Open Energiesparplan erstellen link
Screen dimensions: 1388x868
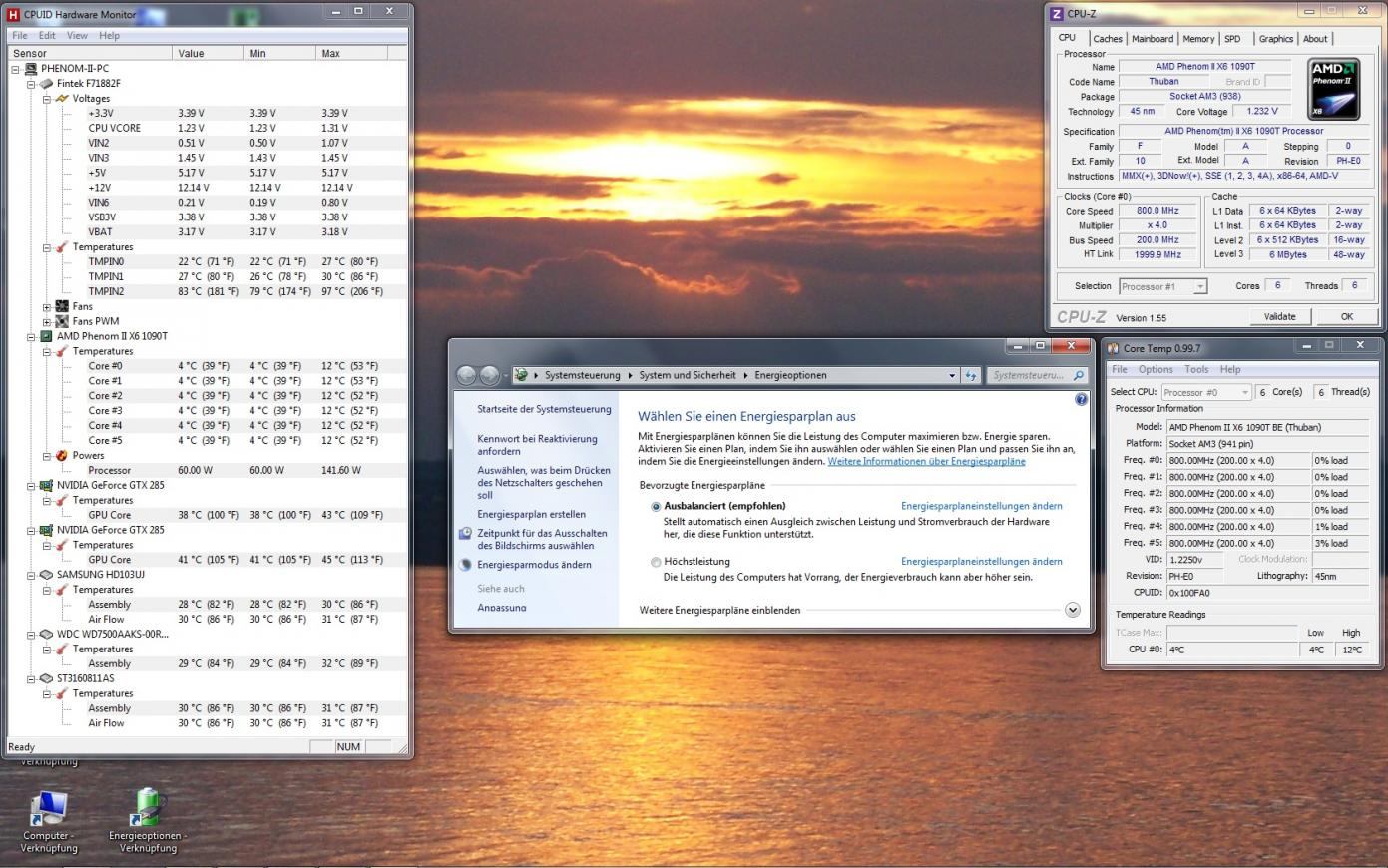531,514
